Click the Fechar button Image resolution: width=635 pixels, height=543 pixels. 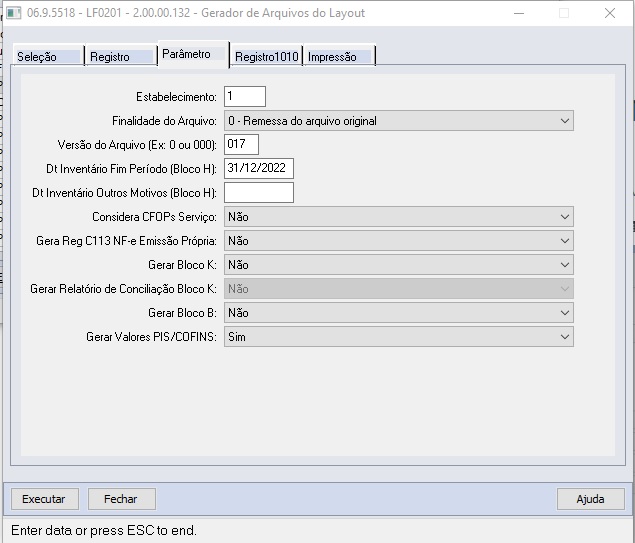click(122, 499)
